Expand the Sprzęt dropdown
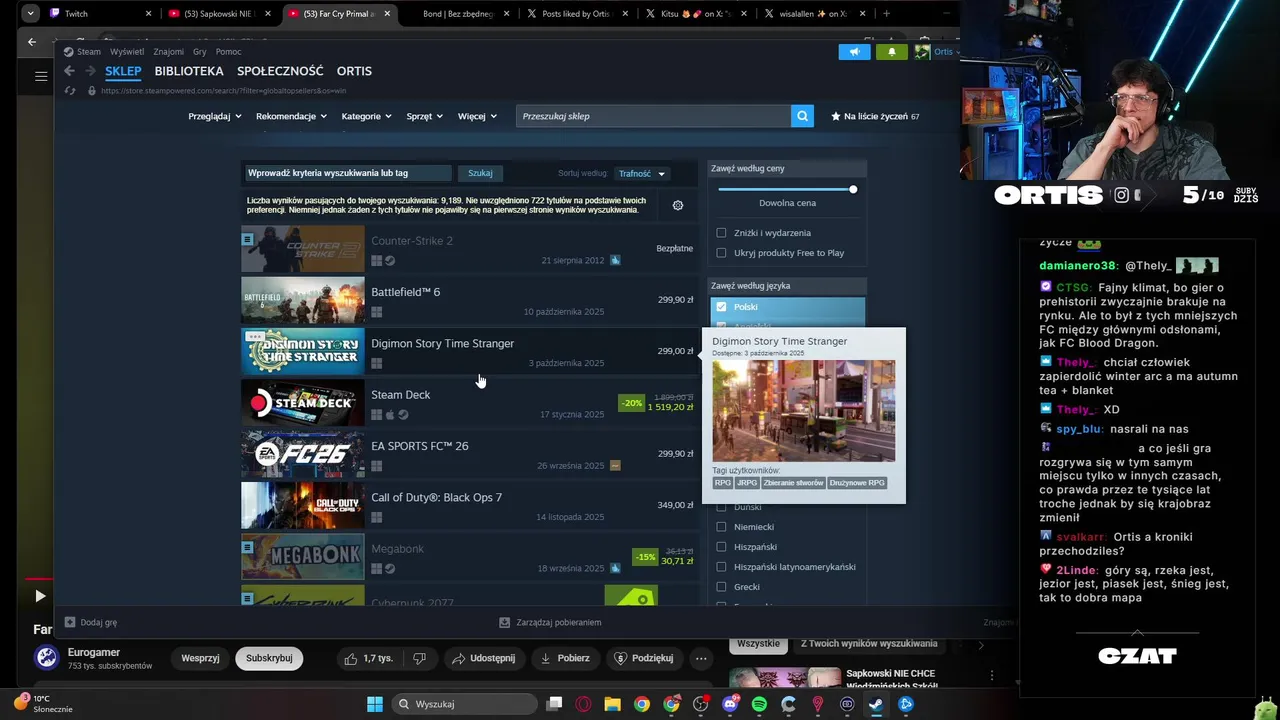Image resolution: width=1280 pixels, height=720 pixels. pos(425,116)
